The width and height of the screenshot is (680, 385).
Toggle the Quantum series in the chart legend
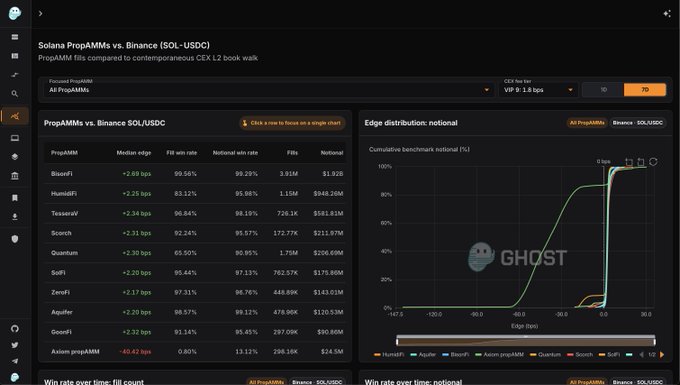point(546,355)
